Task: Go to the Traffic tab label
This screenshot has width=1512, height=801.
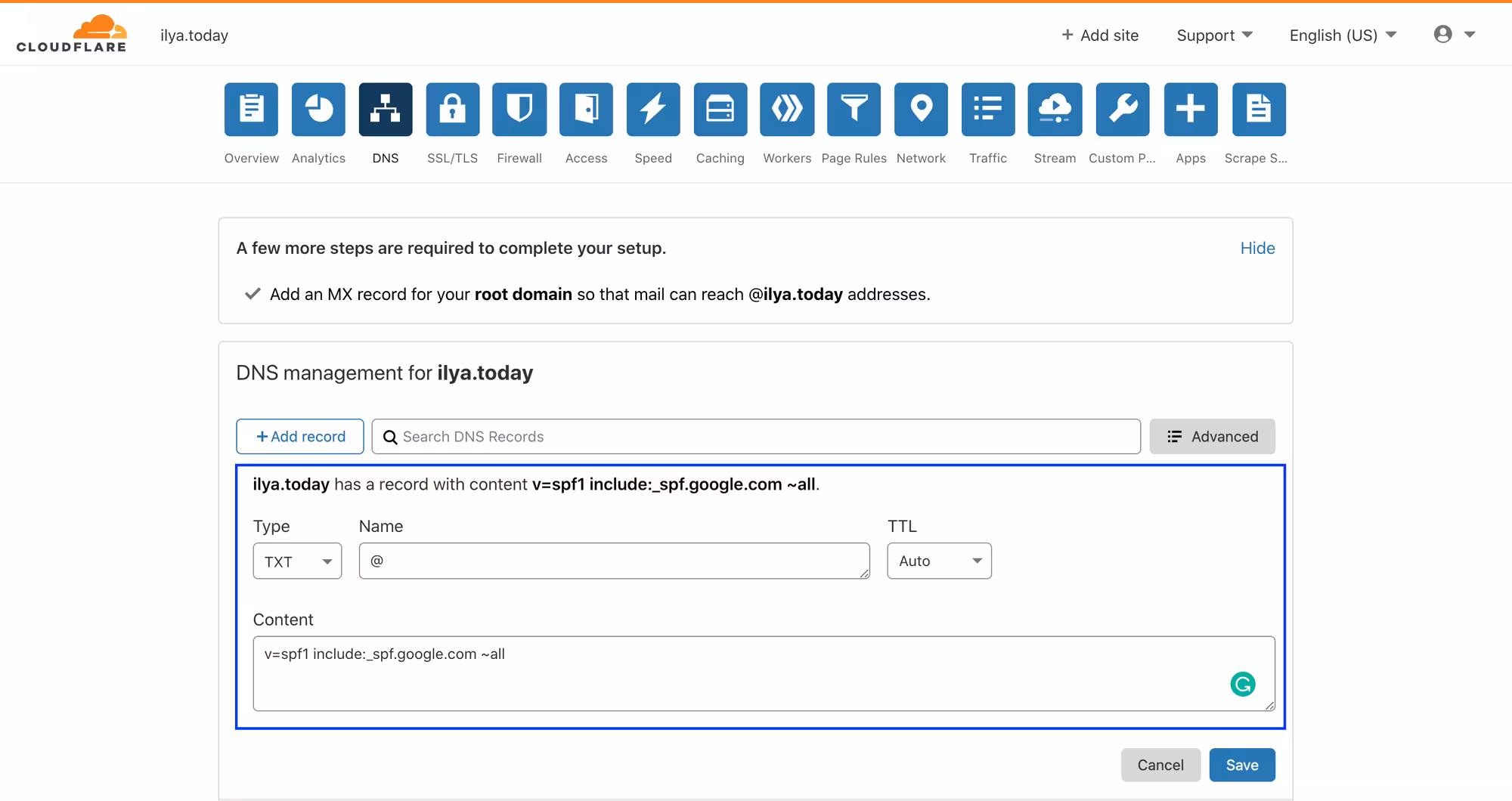Action: tap(988, 158)
